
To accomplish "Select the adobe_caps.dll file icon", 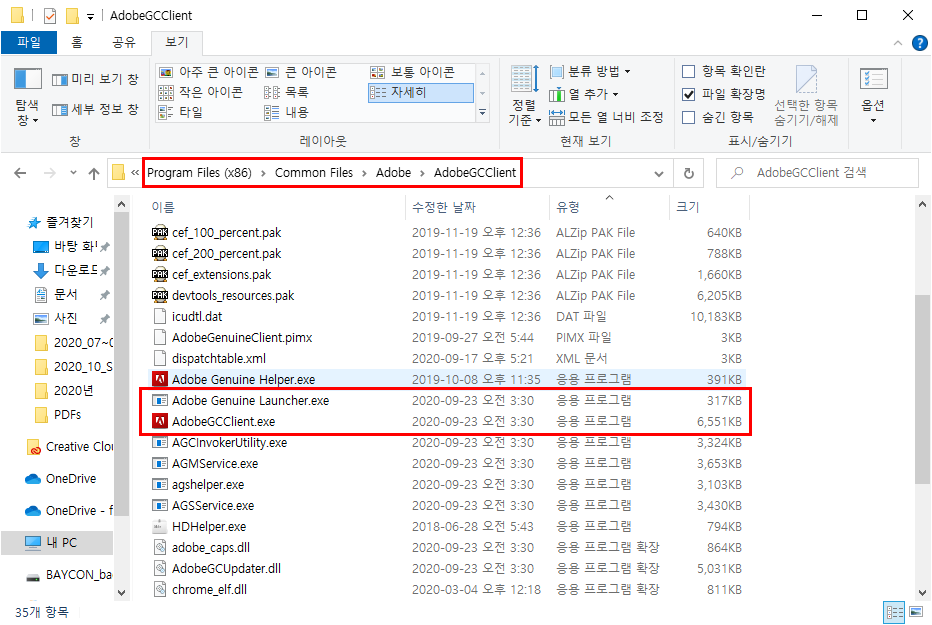I will (x=159, y=547).
